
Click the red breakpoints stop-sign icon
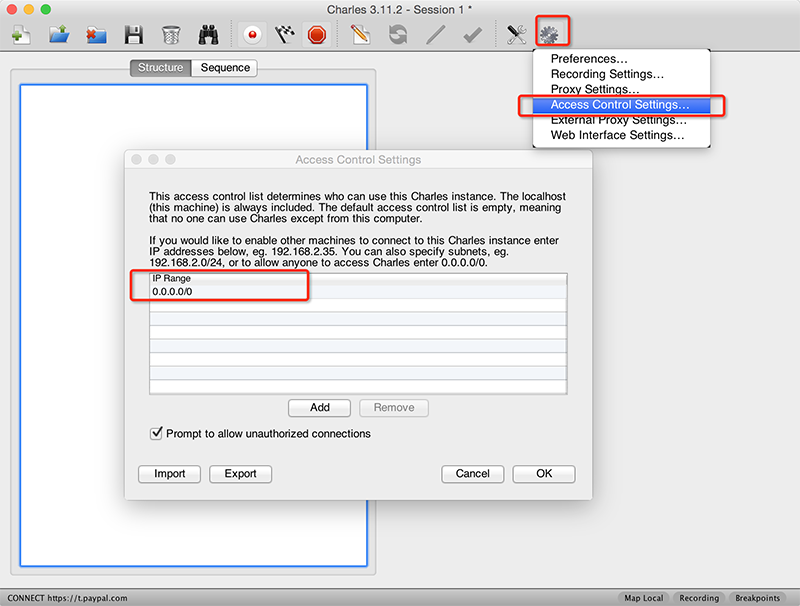(317, 35)
